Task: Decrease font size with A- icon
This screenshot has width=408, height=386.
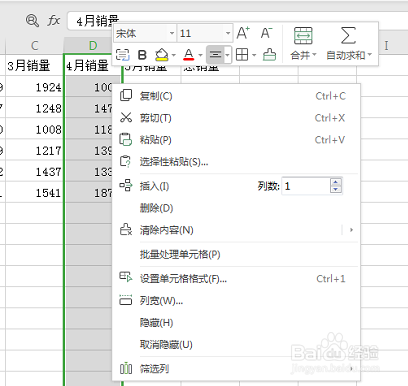Action: (267, 33)
